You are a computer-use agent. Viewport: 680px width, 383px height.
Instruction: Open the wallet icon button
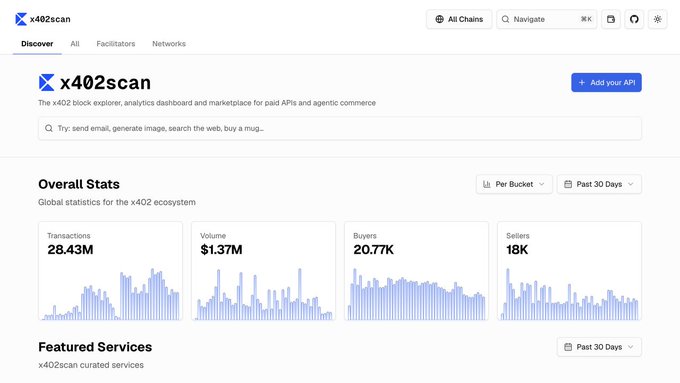tap(611, 19)
